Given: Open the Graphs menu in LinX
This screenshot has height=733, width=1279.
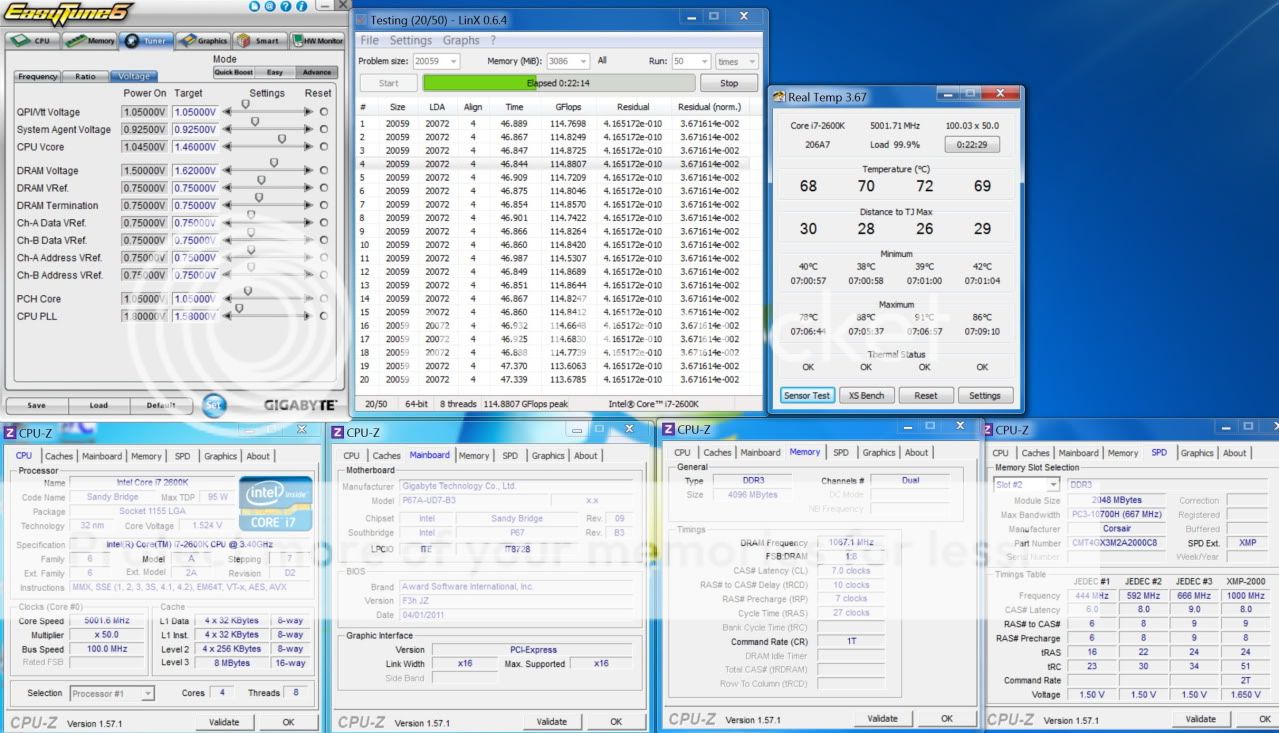Looking at the screenshot, I should coord(461,41).
